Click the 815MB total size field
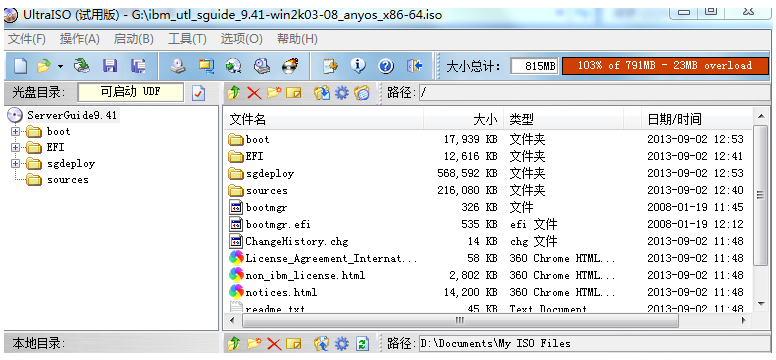Viewport: 776px width, 360px height. click(x=534, y=65)
